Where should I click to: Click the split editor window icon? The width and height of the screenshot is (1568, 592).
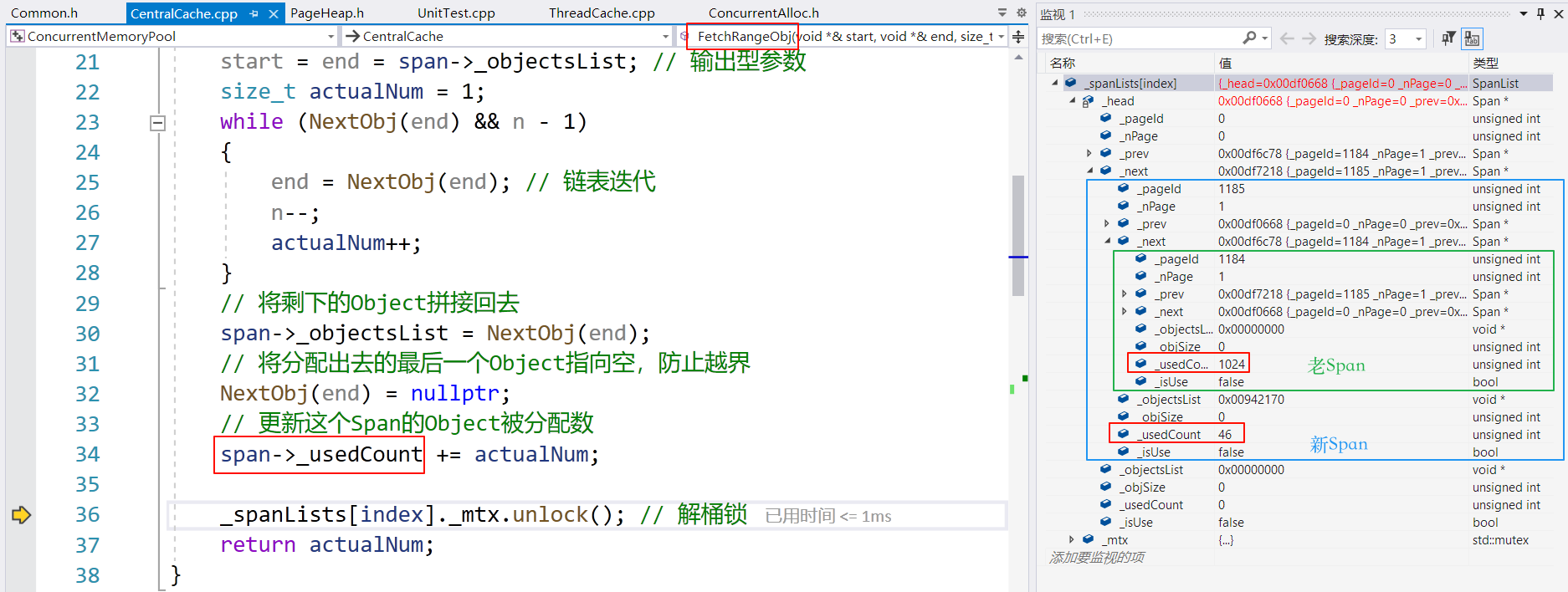click(1018, 37)
